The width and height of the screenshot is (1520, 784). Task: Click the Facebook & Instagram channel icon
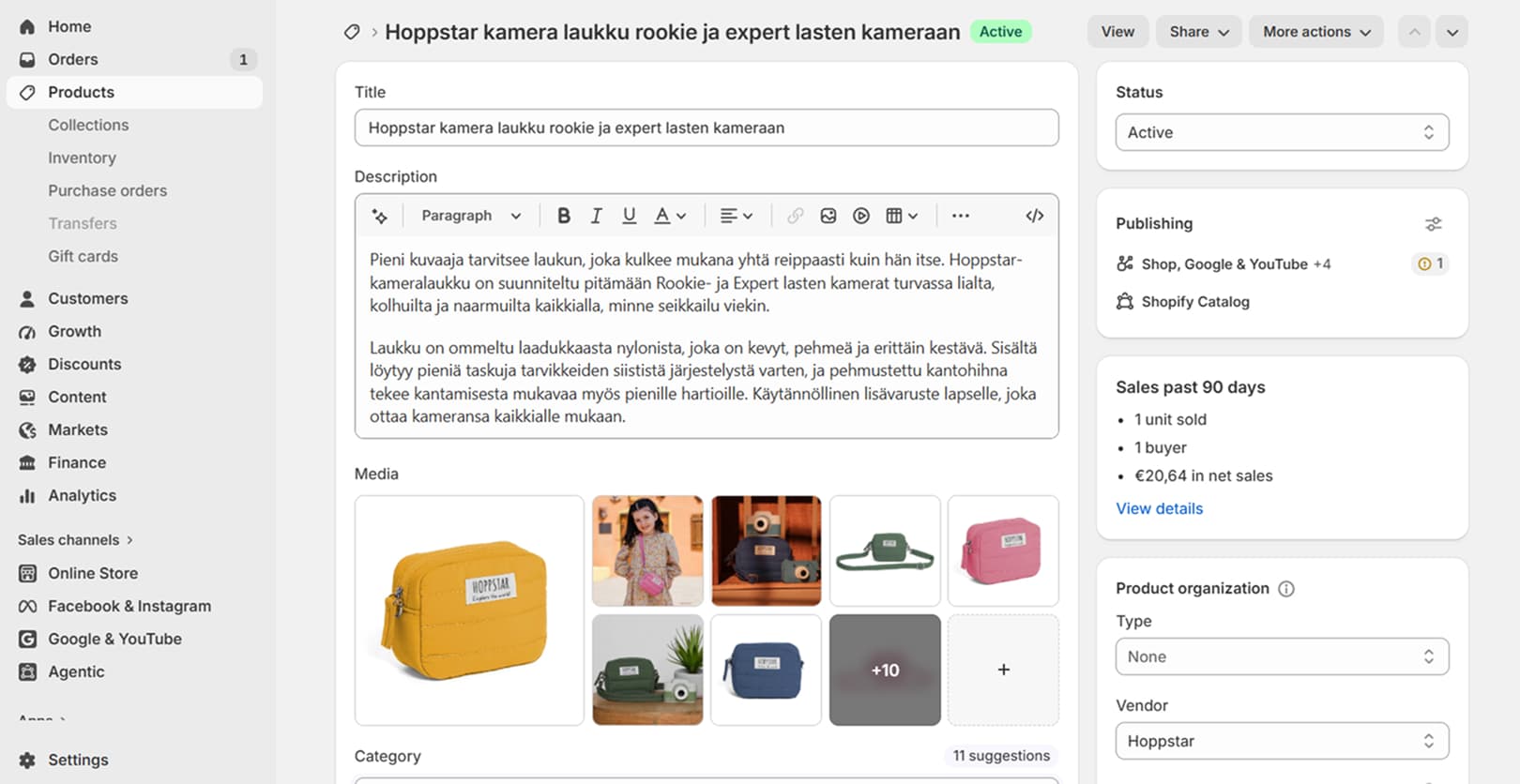pos(27,606)
